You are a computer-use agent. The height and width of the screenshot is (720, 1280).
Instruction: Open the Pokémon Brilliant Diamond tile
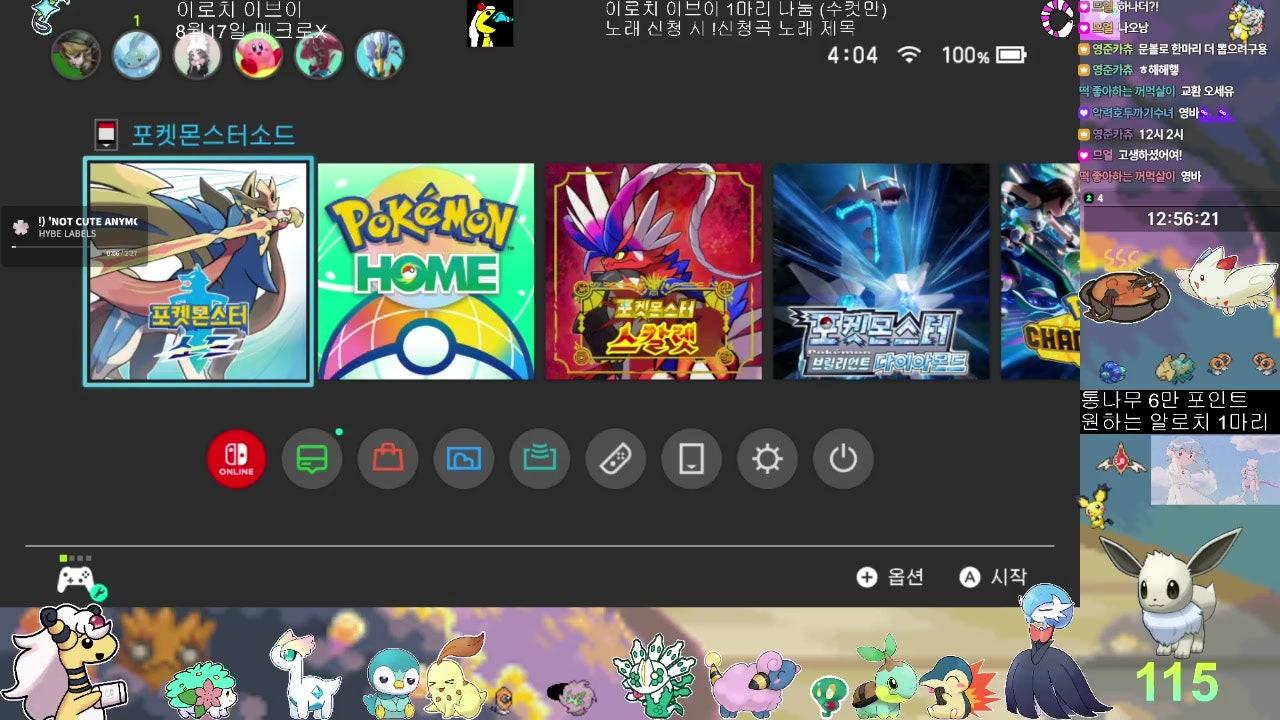tap(881, 271)
